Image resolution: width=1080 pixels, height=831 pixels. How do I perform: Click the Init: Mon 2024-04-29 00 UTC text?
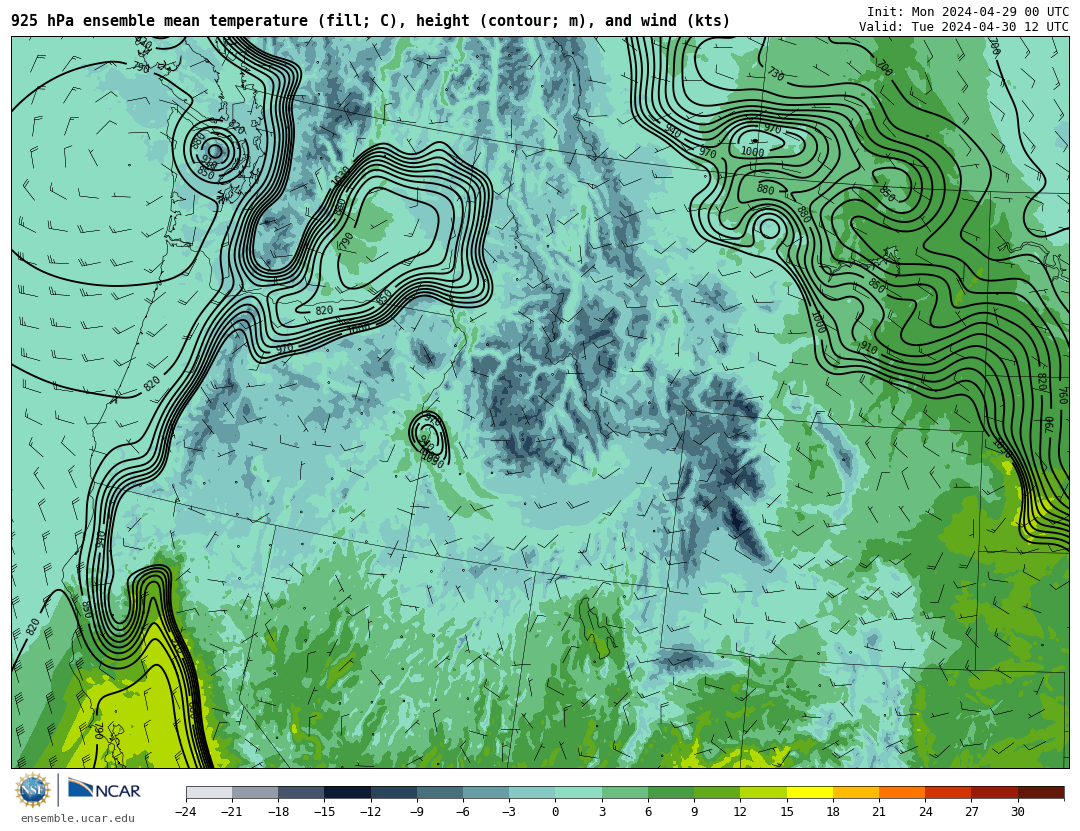point(968,12)
